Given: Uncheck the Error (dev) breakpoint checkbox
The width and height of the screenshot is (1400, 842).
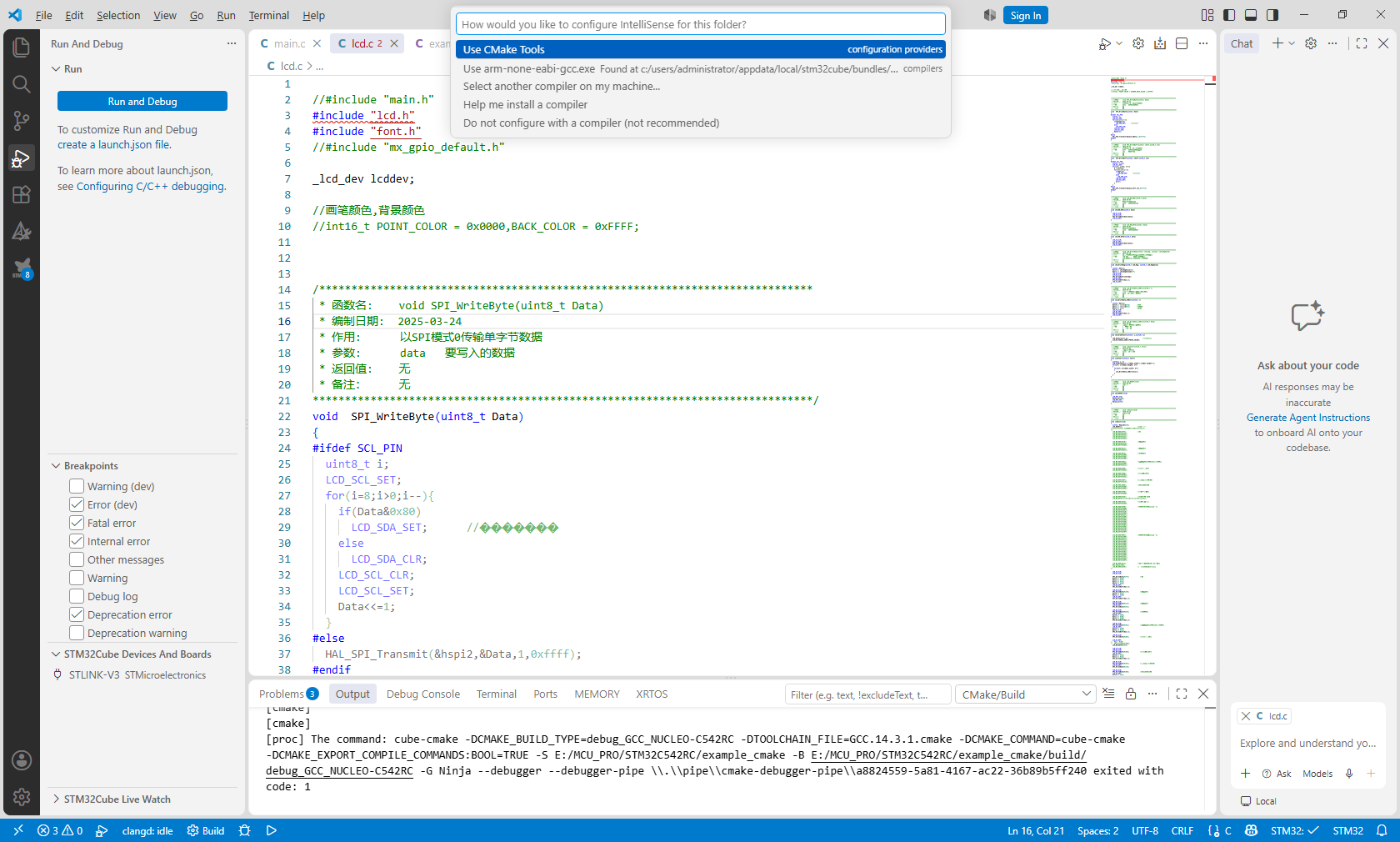Looking at the screenshot, I should (77, 504).
